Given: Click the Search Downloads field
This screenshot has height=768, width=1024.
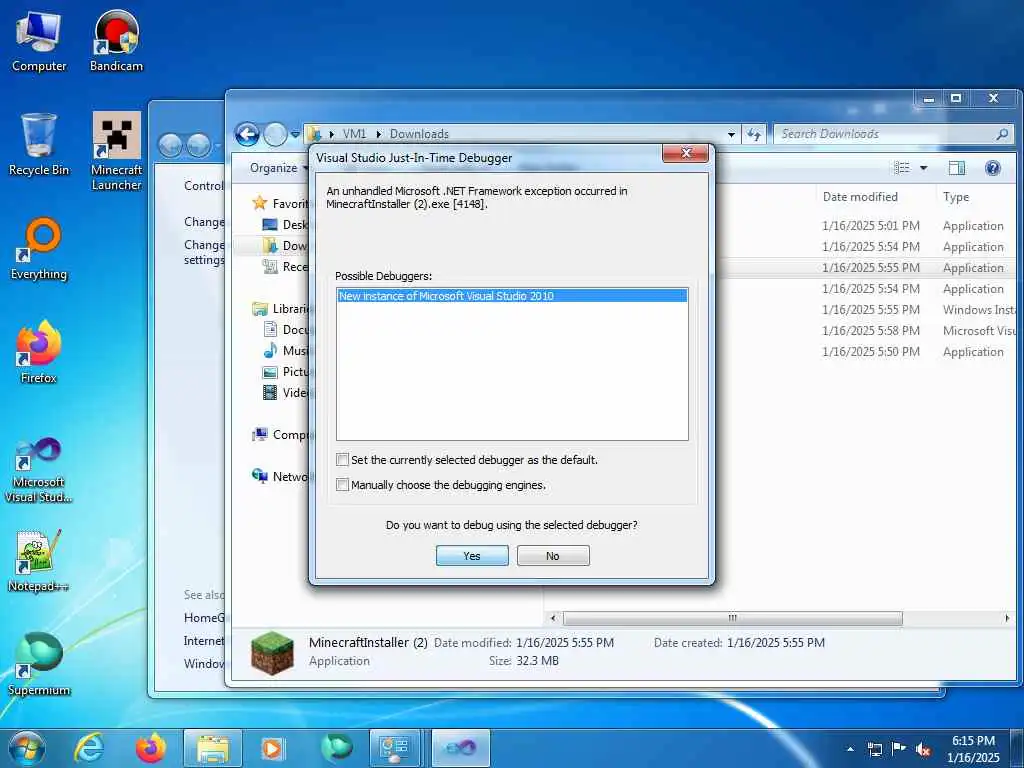Looking at the screenshot, I should (x=892, y=134).
